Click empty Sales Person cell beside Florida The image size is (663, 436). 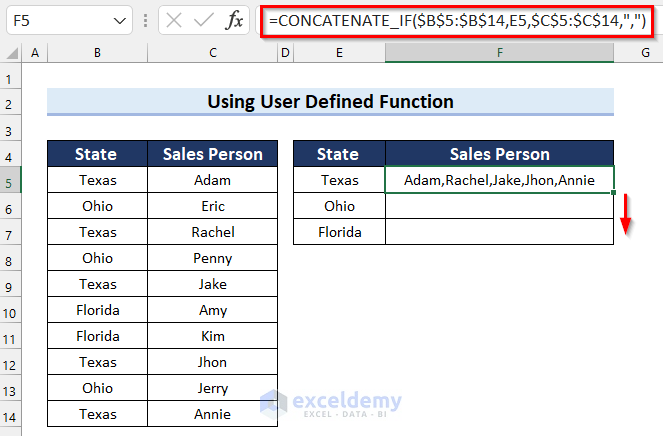[x=499, y=232]
